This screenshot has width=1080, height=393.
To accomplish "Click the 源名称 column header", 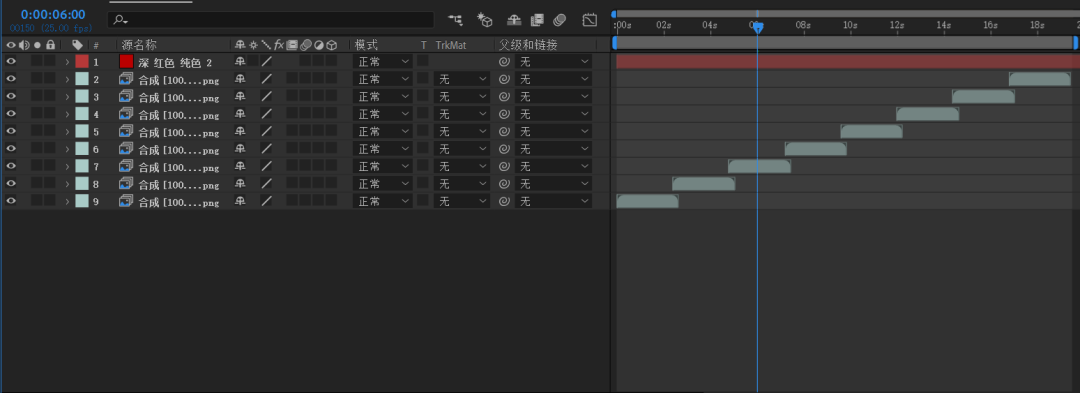I will point(139,45).
